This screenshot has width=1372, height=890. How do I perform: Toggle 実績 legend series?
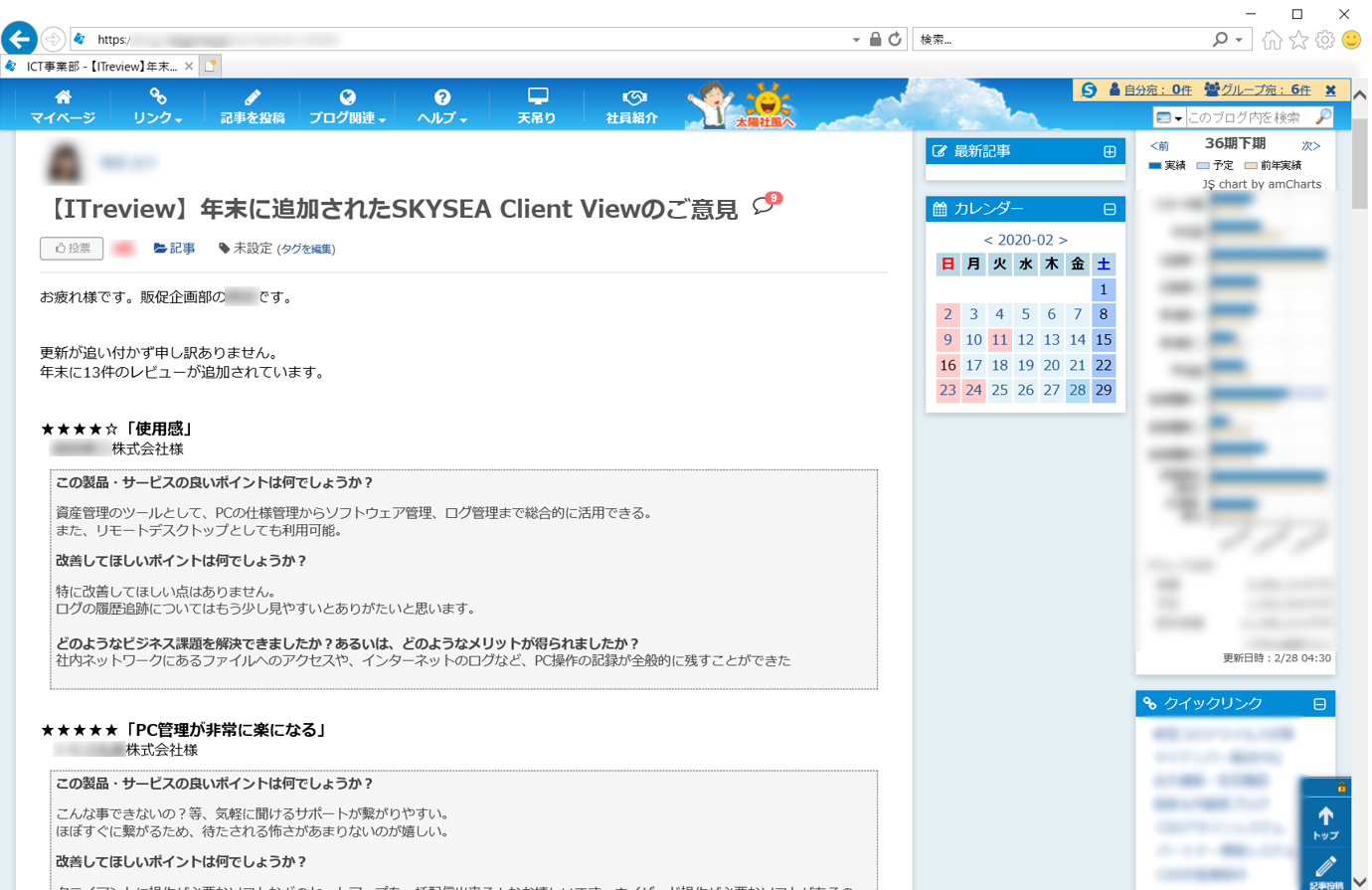1167,165
